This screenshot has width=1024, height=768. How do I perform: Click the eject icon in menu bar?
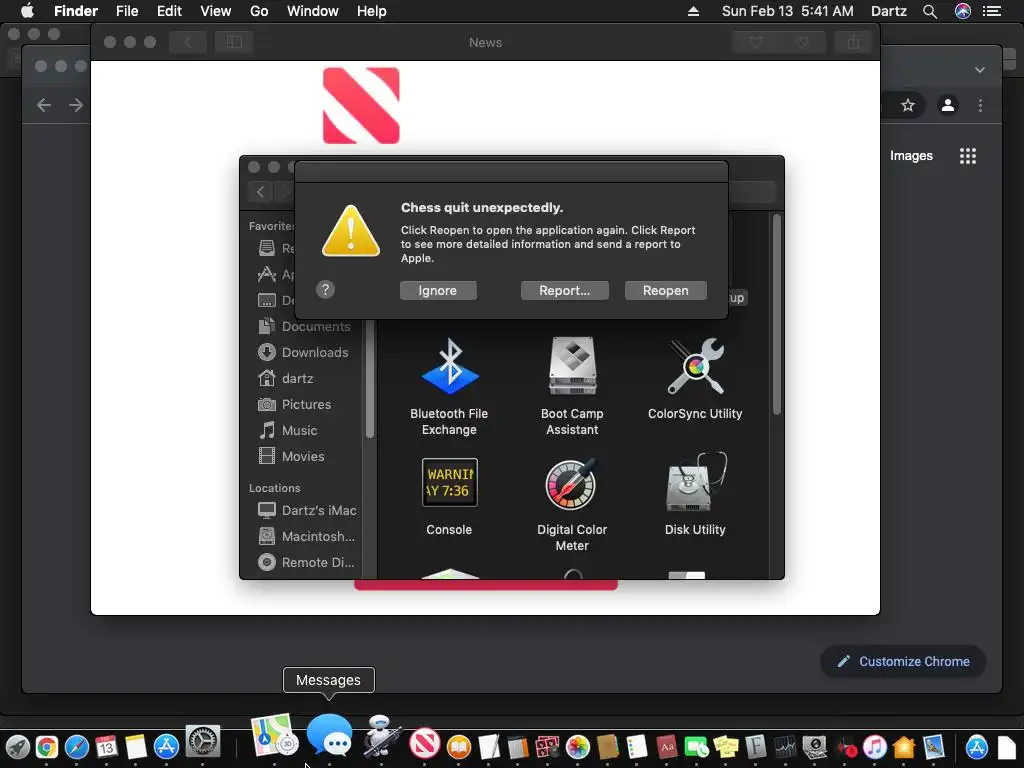click(x=694, y=11)
